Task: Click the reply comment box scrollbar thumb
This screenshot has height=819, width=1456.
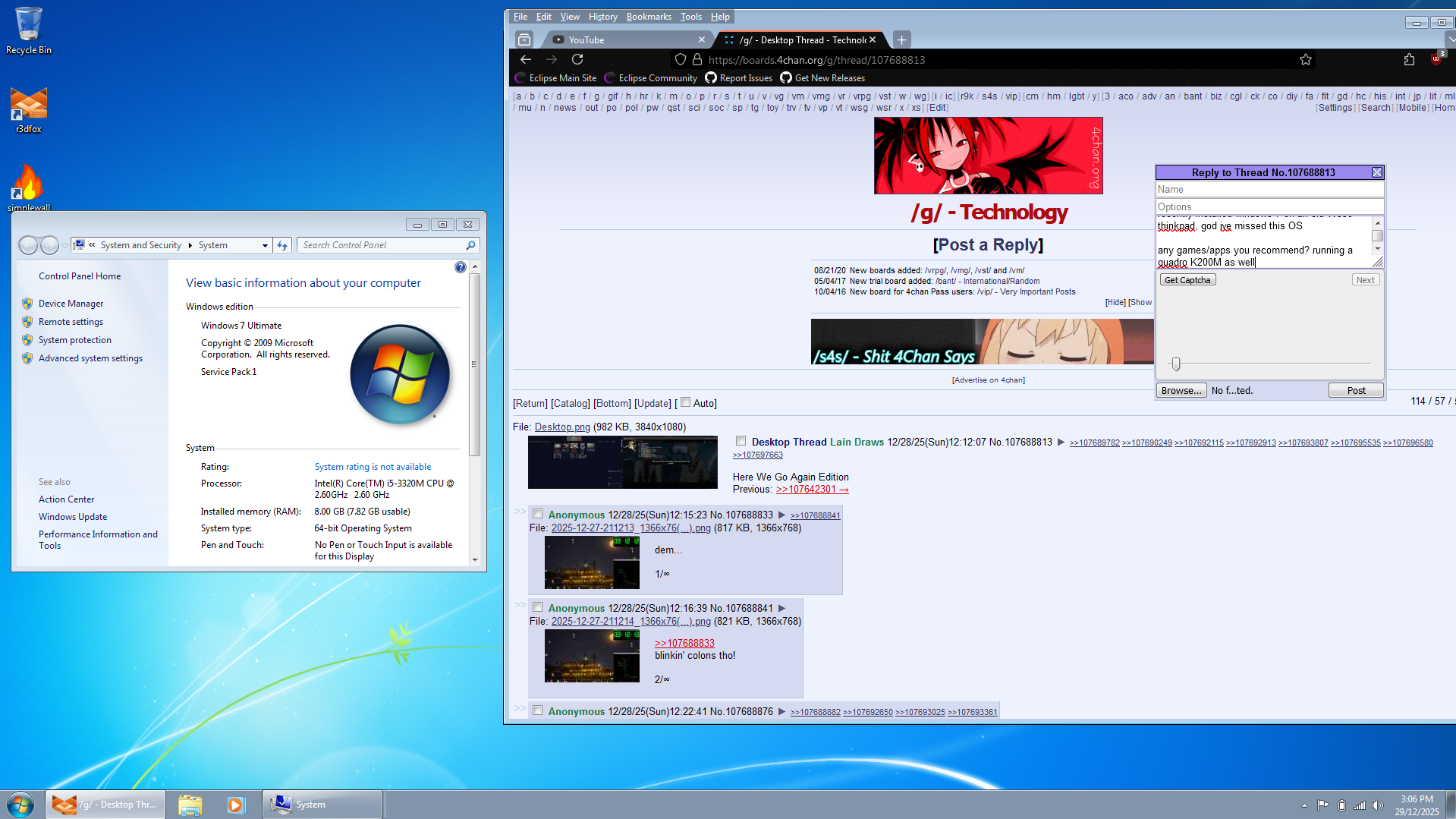Action: coord(1377,235)
